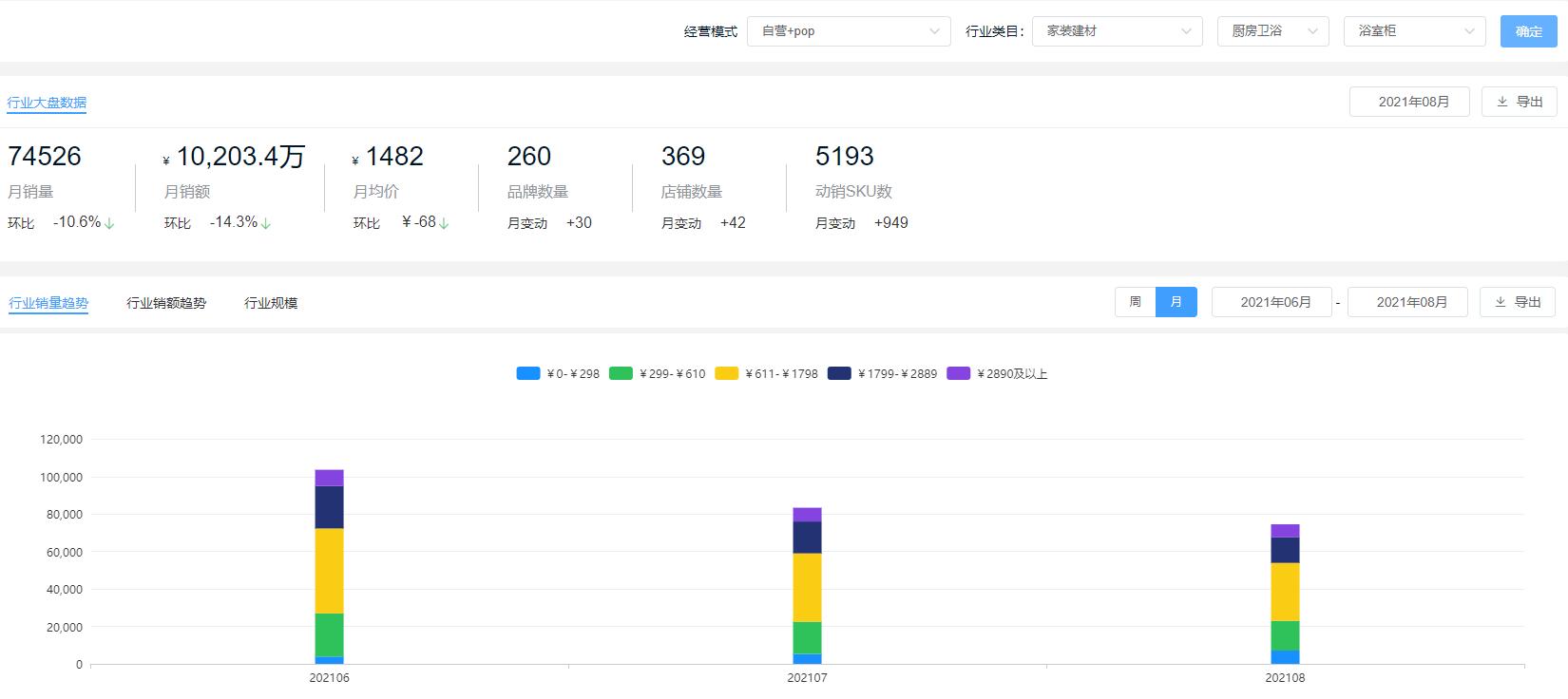
Task: Click the 动销SKU数 label
Action: [x=853, y=192]
